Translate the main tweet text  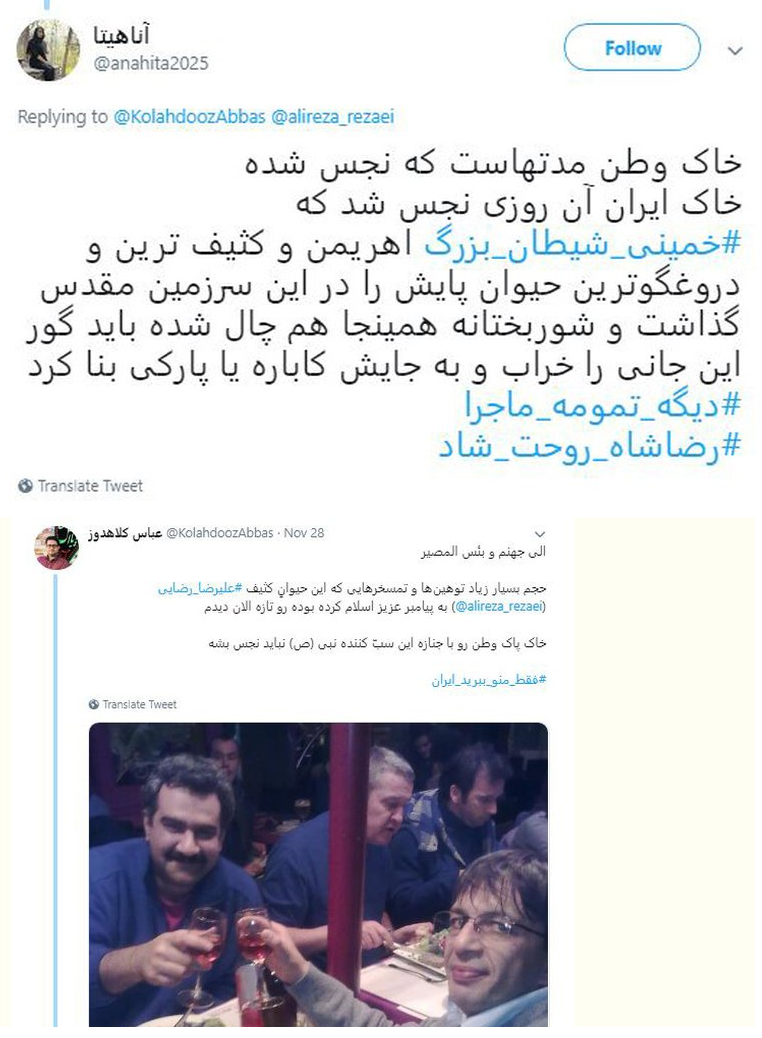pyautogui.click(x=89, y=486)
